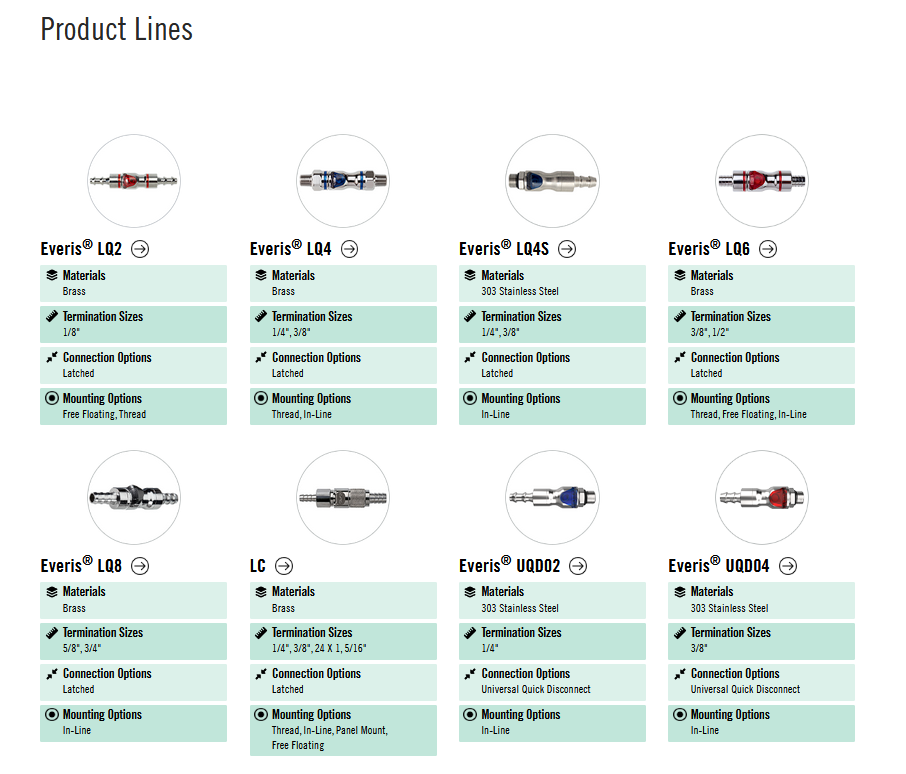
Task: Open the Everis LQ8 coupling thumbnail
Action: click(x=134, y=497)
